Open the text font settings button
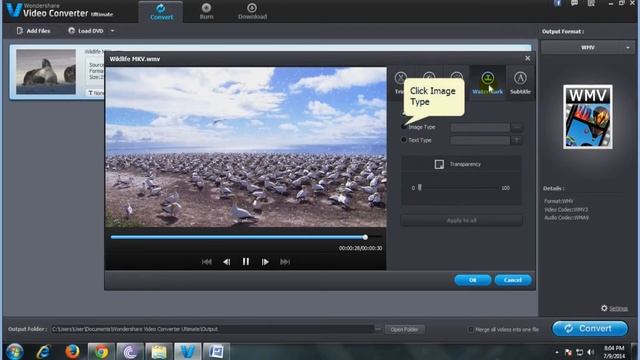Viewport: 640px width, 360px height. pos(516,140)
